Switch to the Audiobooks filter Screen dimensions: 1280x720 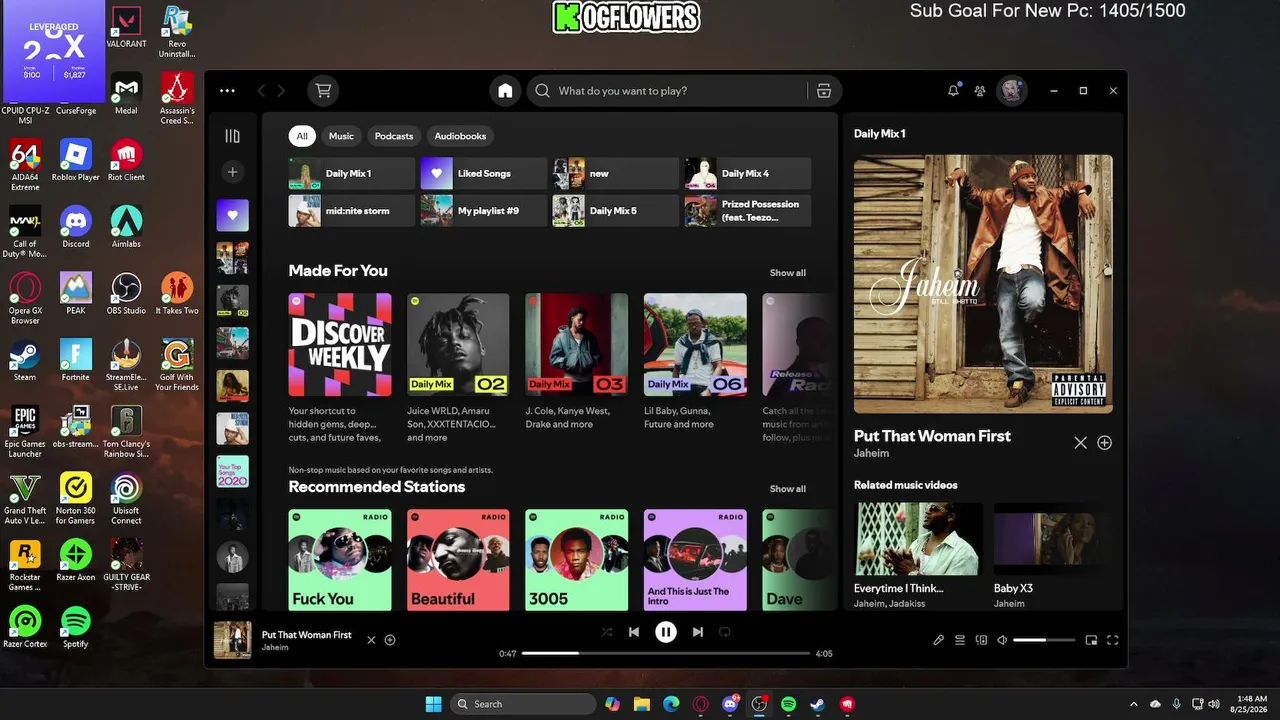coord(460,136)
